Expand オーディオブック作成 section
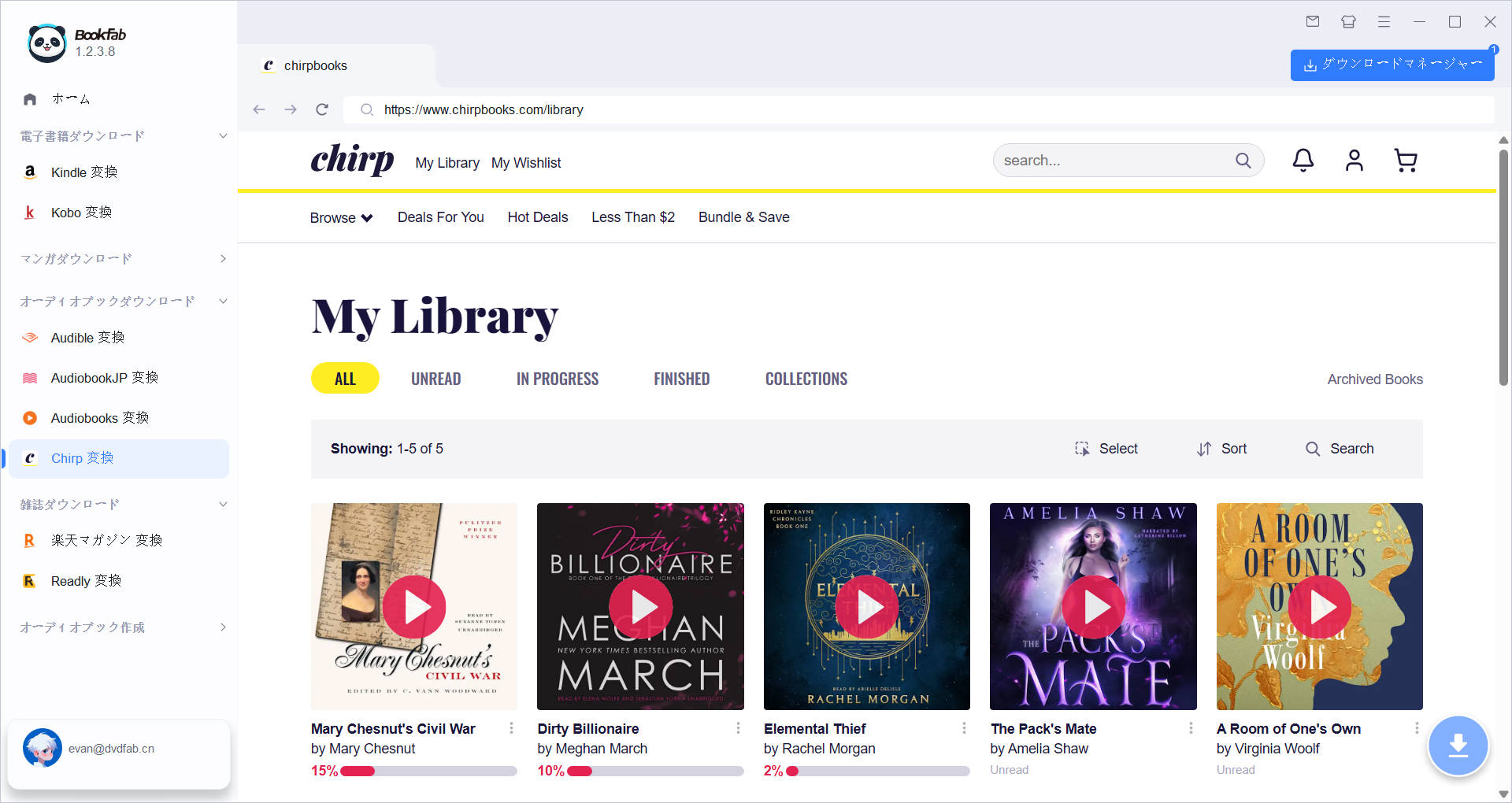Viewport: 1512px width, 803px height. point(223,627)
